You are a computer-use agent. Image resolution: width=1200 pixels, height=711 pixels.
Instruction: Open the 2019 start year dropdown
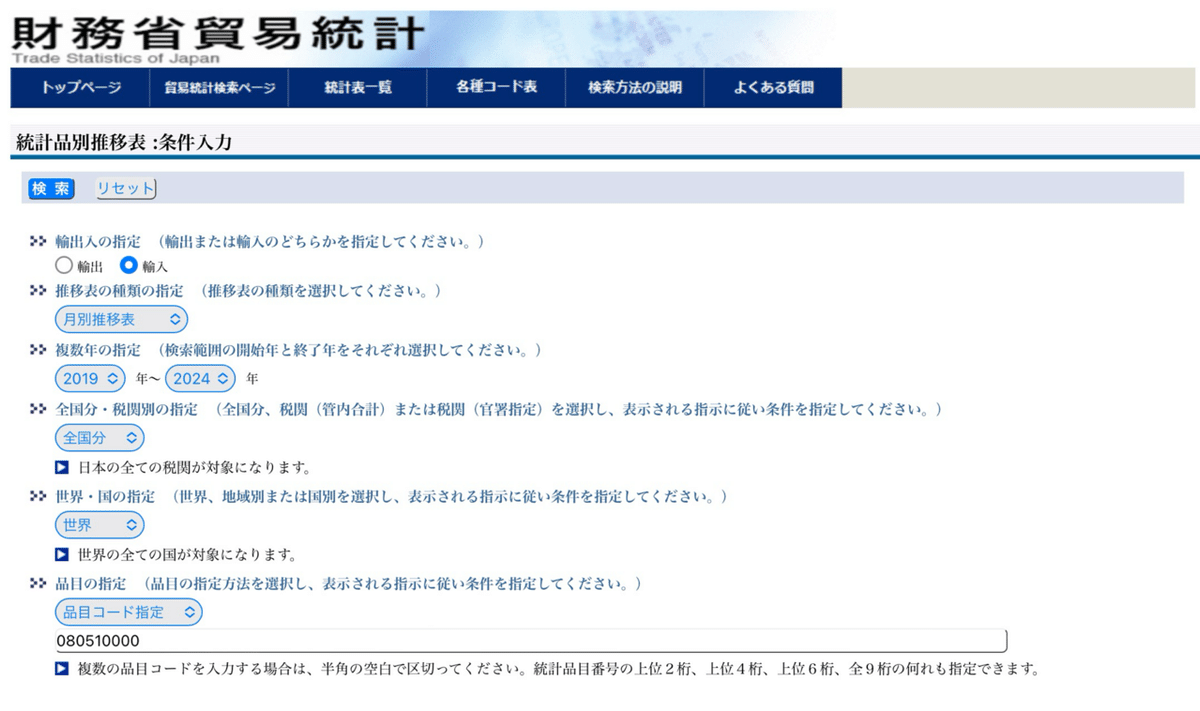(x=90, y=379)
